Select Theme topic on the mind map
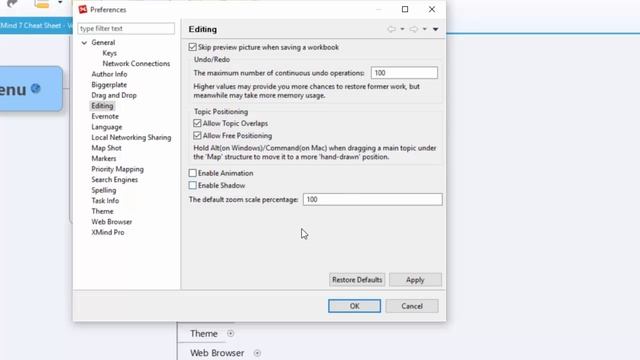Screen dimensions: 640x360 [203, 333]
